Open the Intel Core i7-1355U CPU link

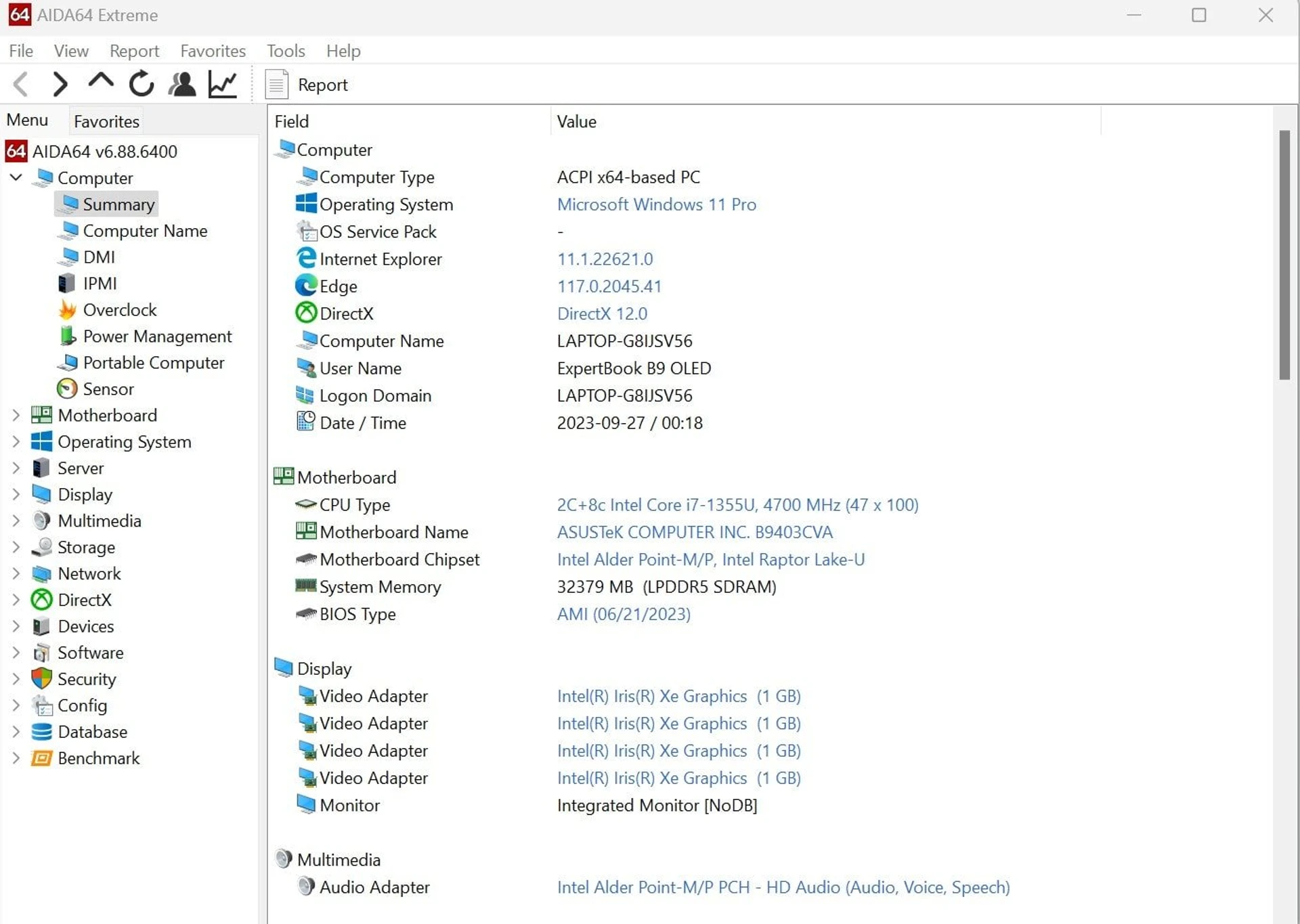tap(737, 505)
